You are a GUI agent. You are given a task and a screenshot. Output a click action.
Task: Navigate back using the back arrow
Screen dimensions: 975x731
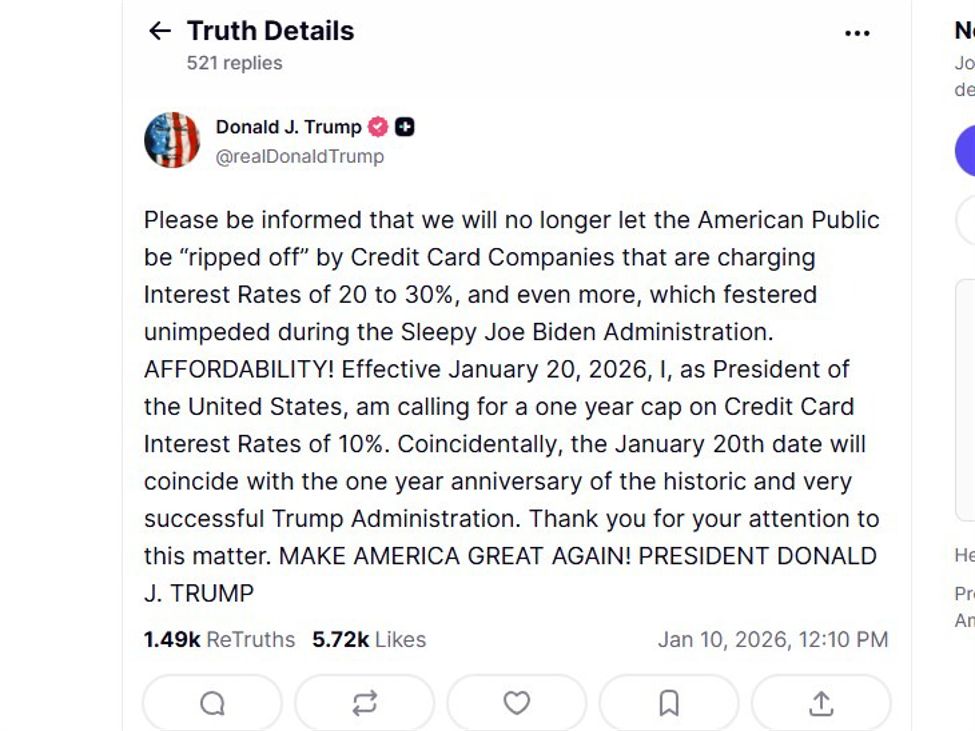[x=159, y=31]
